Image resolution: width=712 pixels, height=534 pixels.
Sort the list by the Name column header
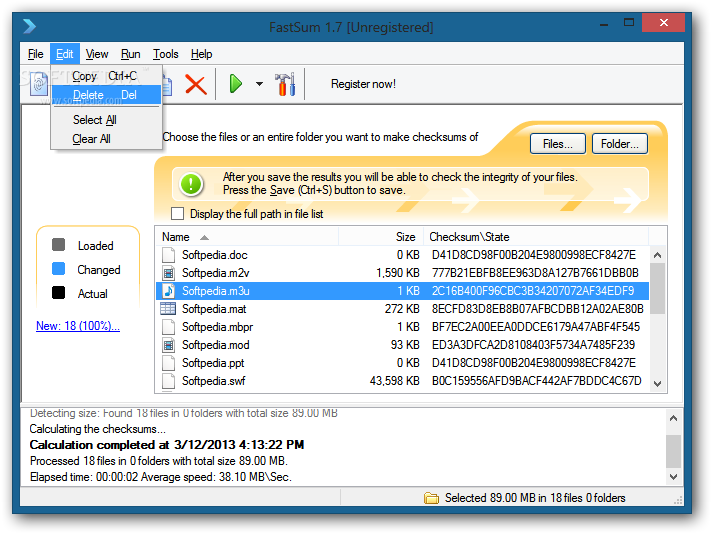tap(247, 237)
